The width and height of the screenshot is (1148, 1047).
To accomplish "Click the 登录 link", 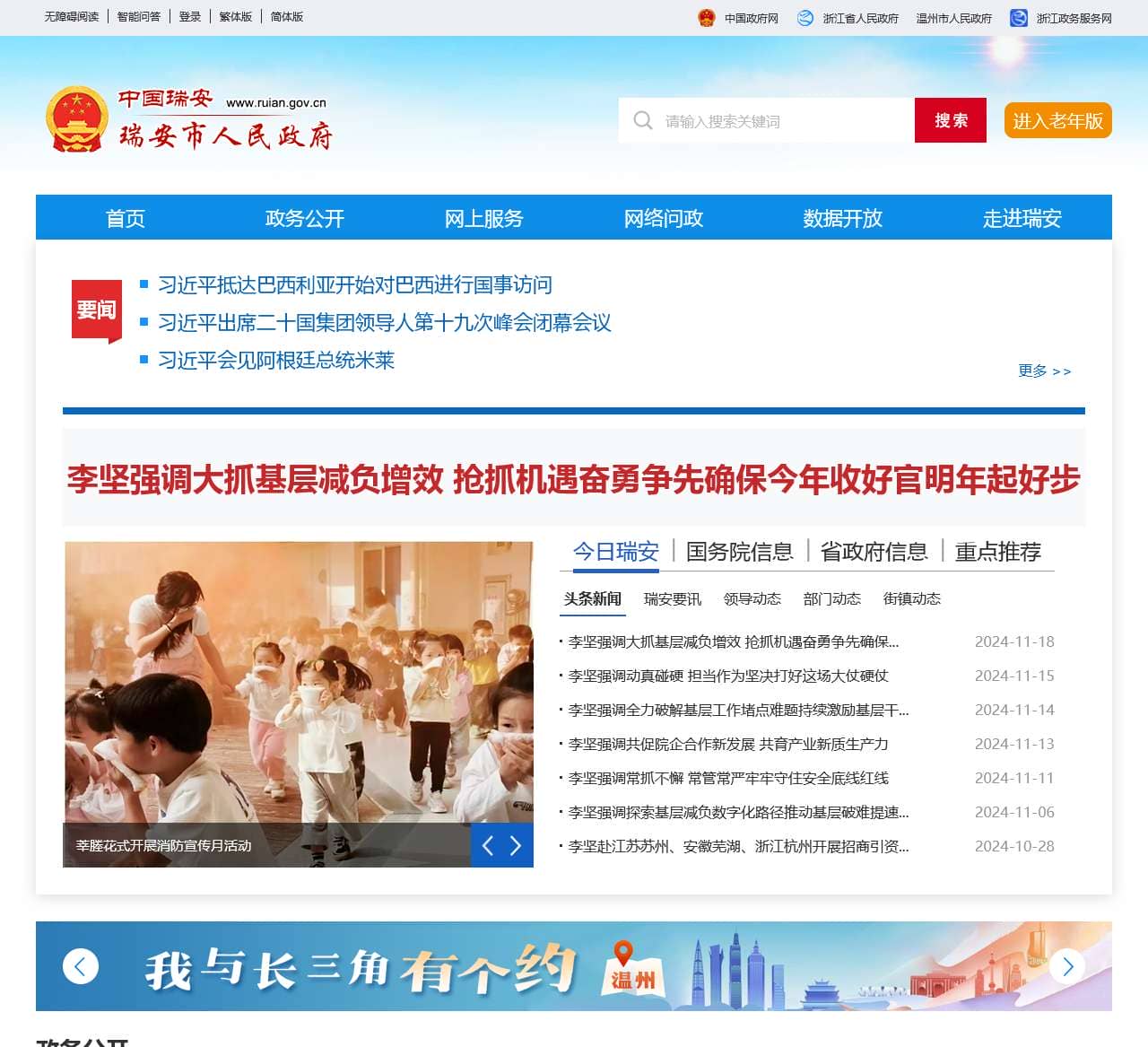I will [190, 17].
